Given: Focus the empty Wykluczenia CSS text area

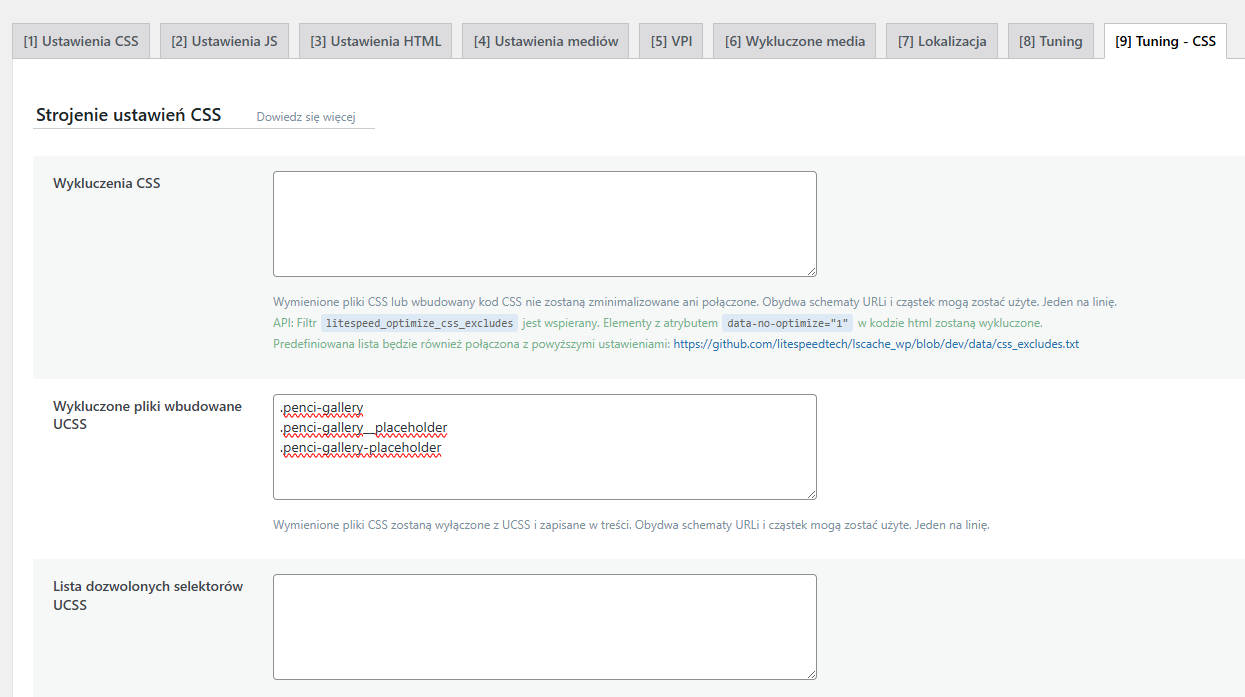Looking at the screenshot, I should click(x=544, y=223).
